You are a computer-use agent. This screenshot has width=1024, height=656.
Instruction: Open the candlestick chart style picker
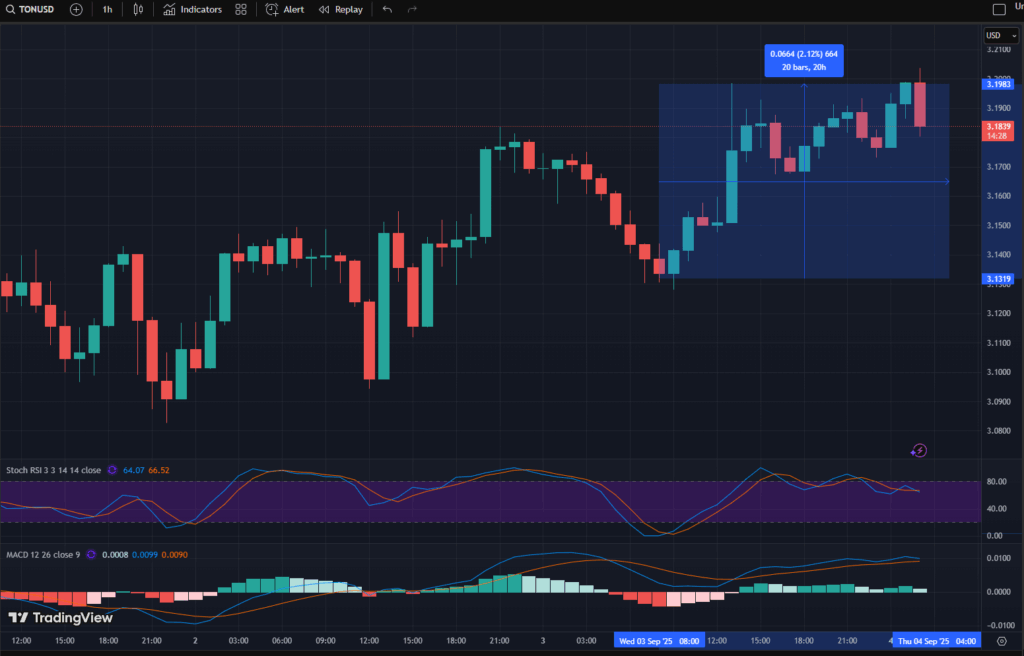pos(138,9)
